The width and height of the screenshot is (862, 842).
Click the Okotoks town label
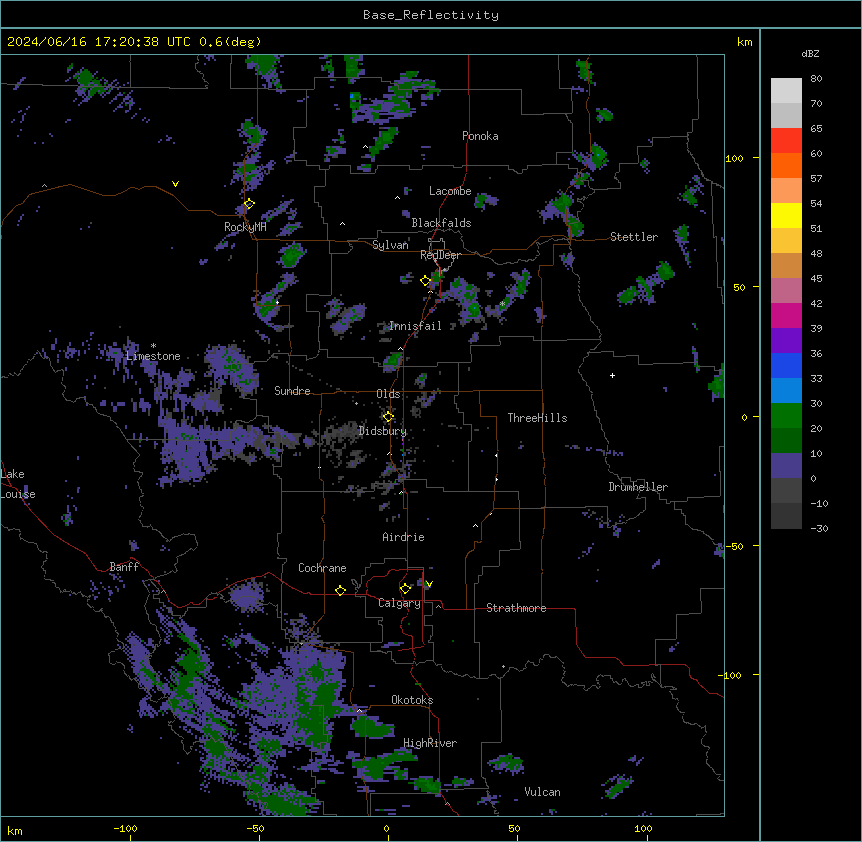click(x=412, y=700)
